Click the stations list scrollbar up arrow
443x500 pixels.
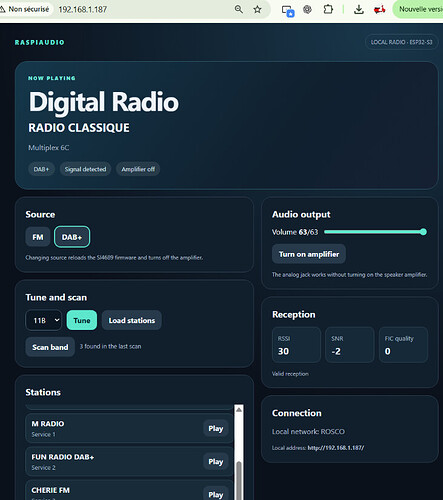239,410
